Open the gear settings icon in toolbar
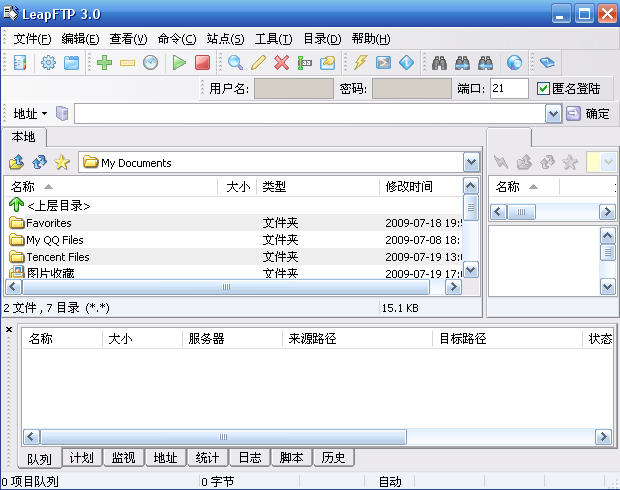 click(48, 63)
